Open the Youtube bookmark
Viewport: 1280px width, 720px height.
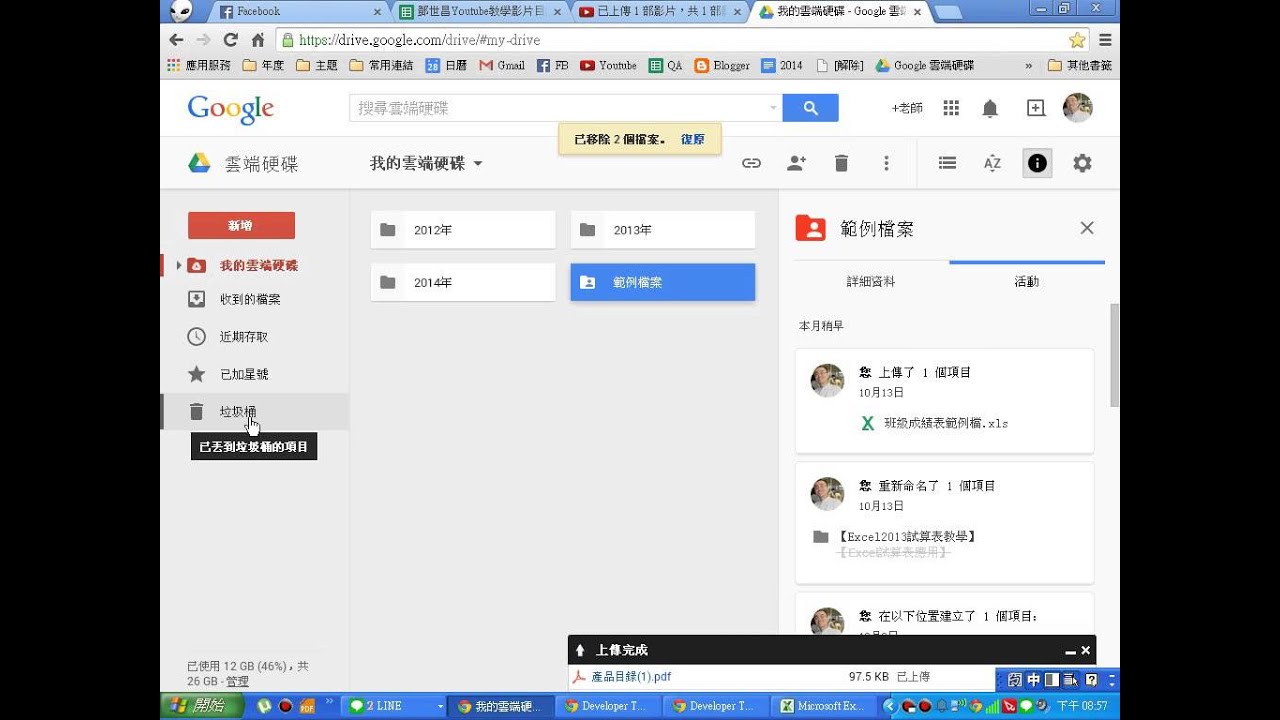pyautogui.click(x=608, y=65)
